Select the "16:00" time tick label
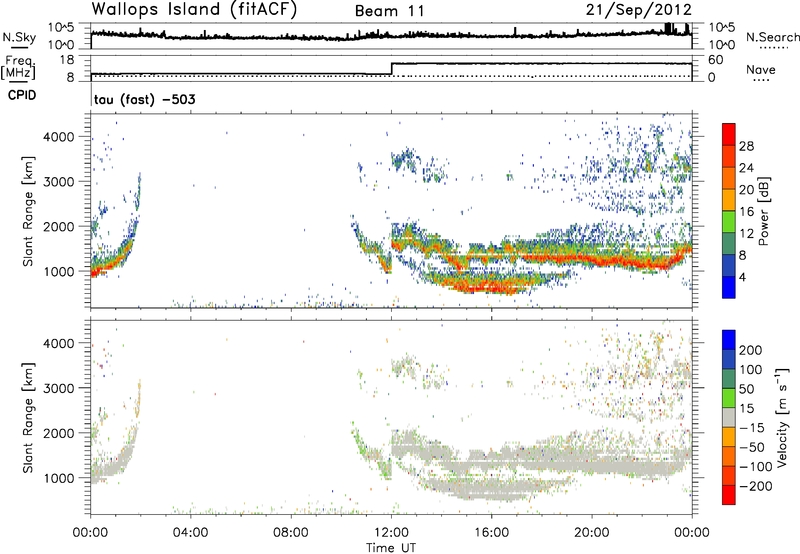The width and height of the screenshot is (800, 554). 491,533
